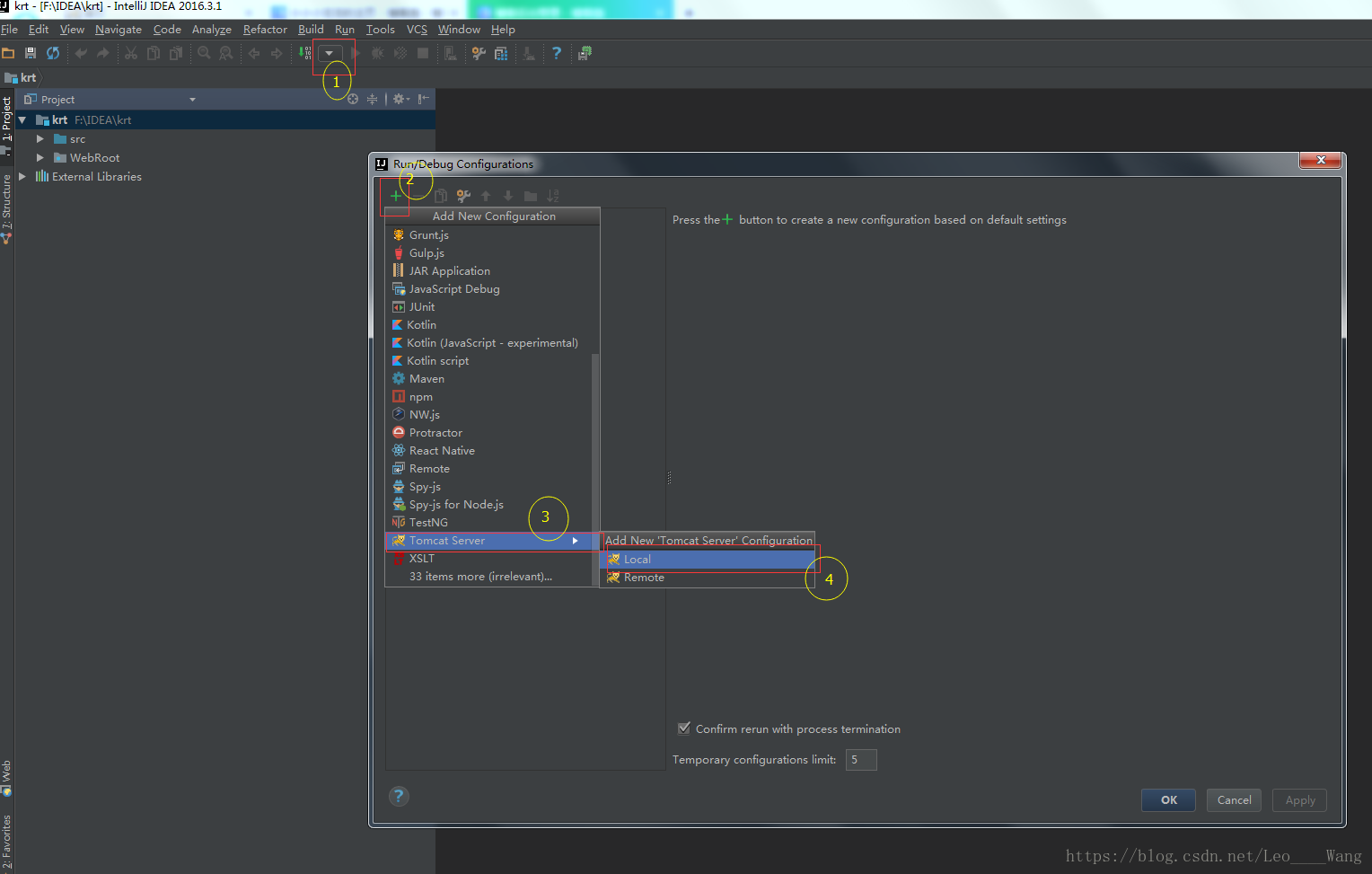This screenshot has width=1372, height=874.
Task: Open the VCS menu
Action: click(x=417, y=30)
